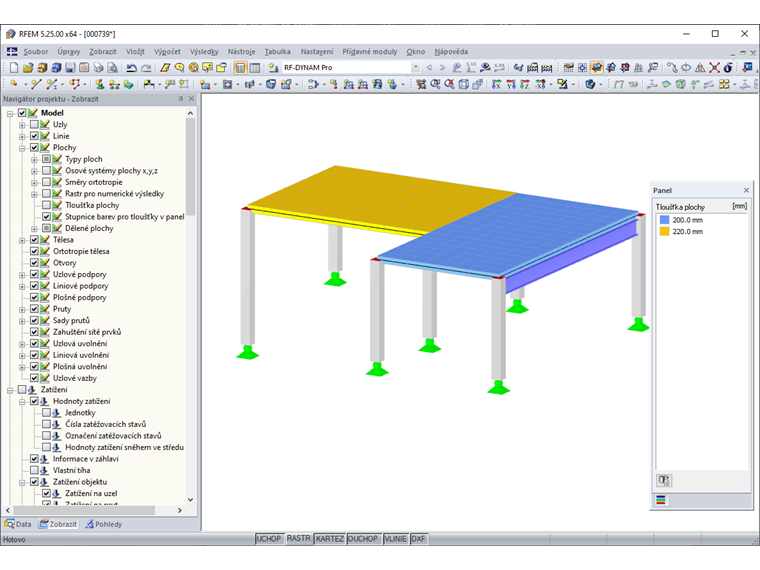Click the new node tool icon
The image size is (760, 570).
pos(14,84)
